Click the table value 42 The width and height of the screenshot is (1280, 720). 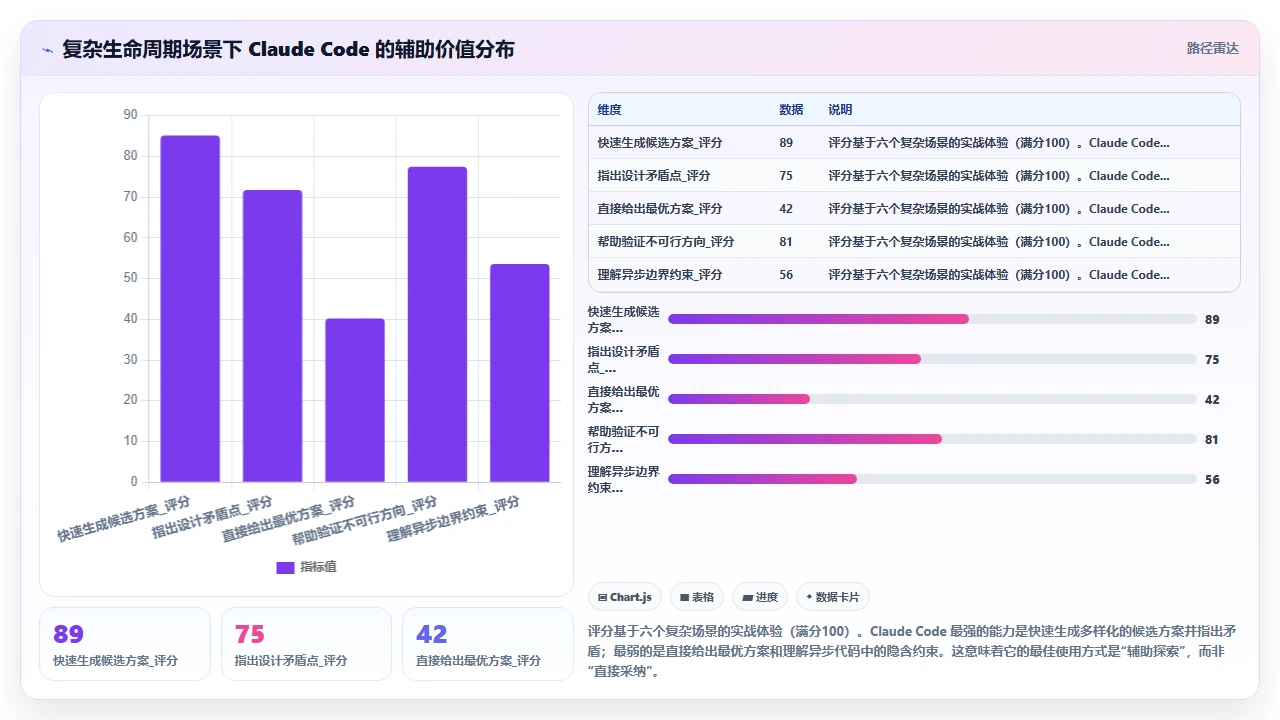[786, 209]
